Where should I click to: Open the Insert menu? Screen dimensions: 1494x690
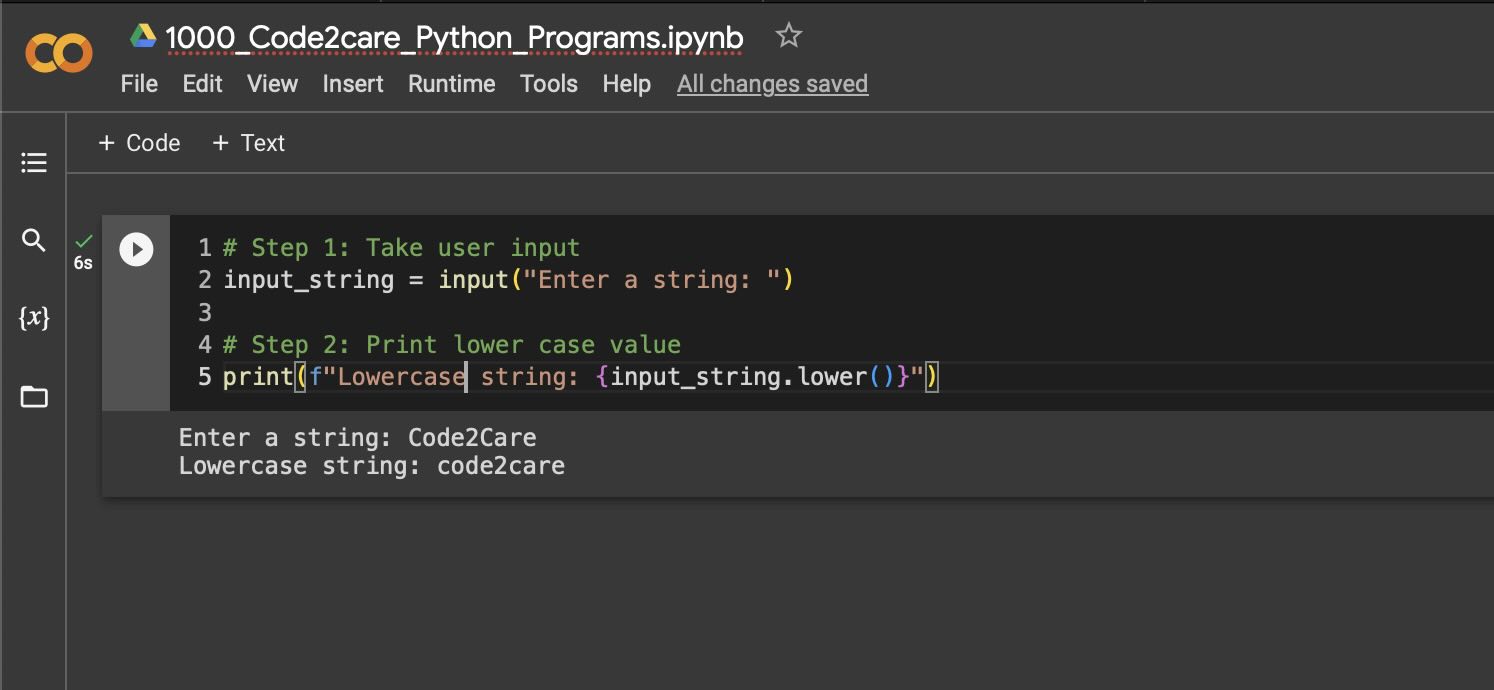pos(352,84)
